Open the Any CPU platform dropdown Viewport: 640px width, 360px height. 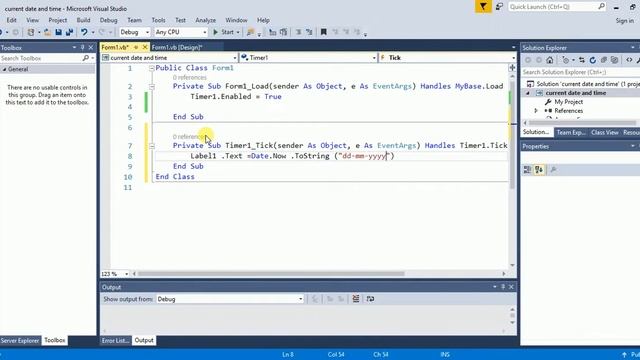point(181,32)
